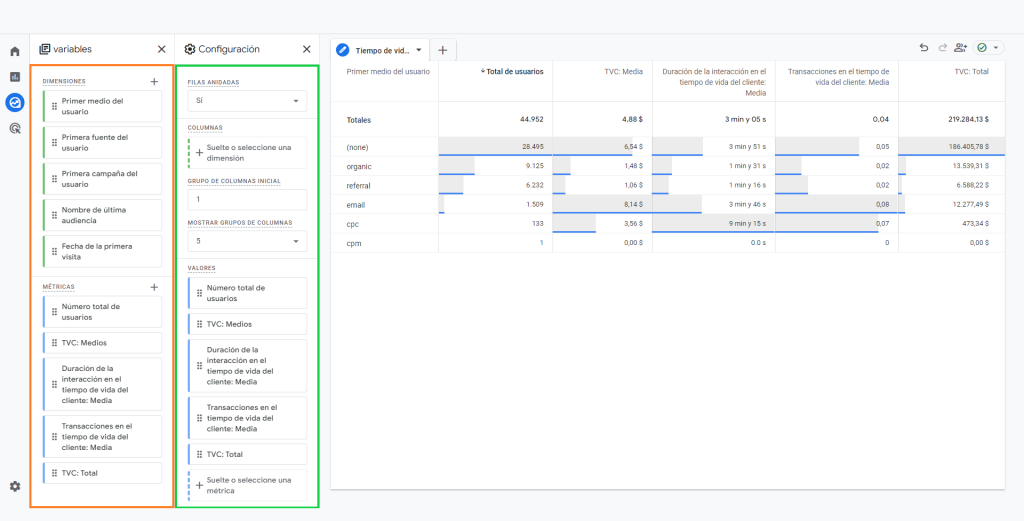Click the TVC: Total column header
Screen dimensions: 1024x521
971,72
